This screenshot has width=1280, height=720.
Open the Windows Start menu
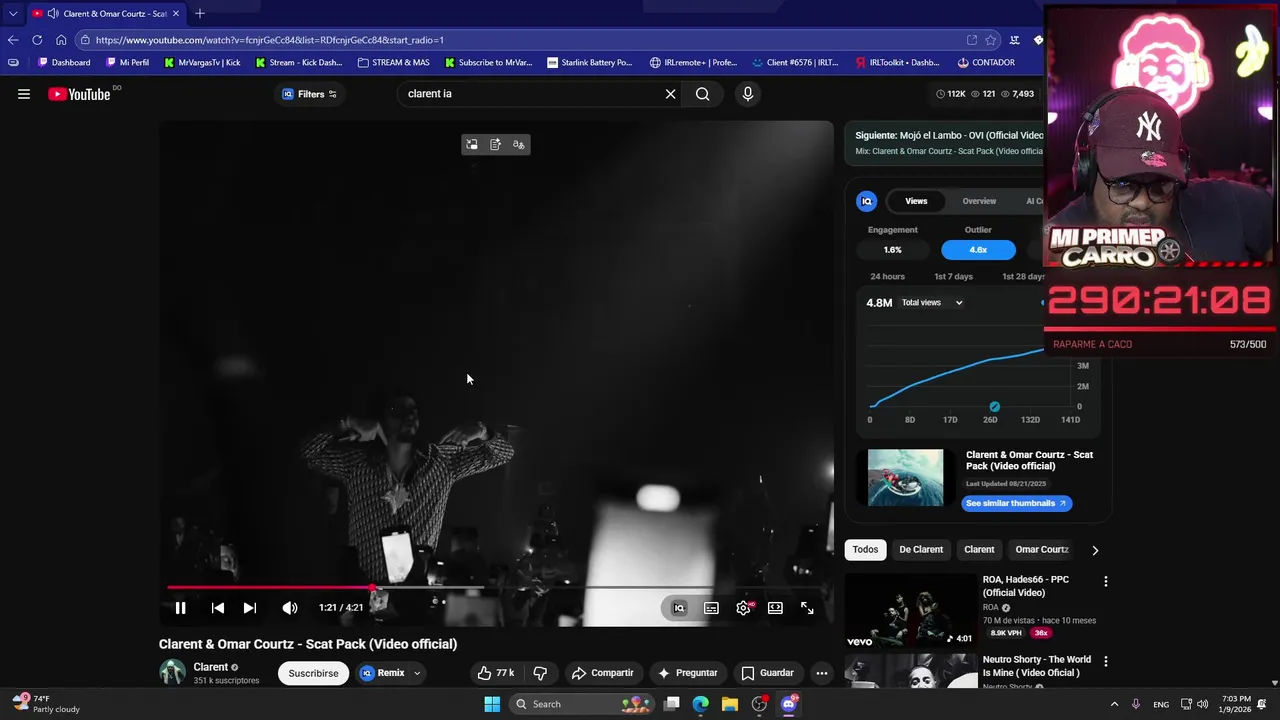click(492, 704)
